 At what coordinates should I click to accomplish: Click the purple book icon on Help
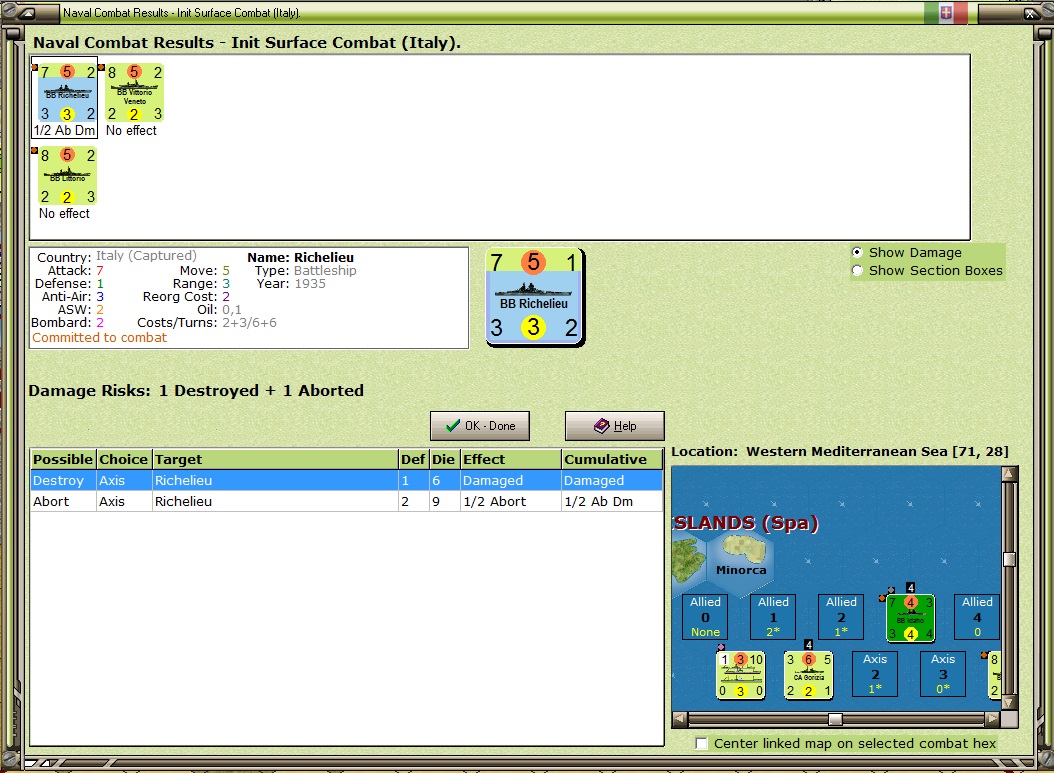coord(602,425)
